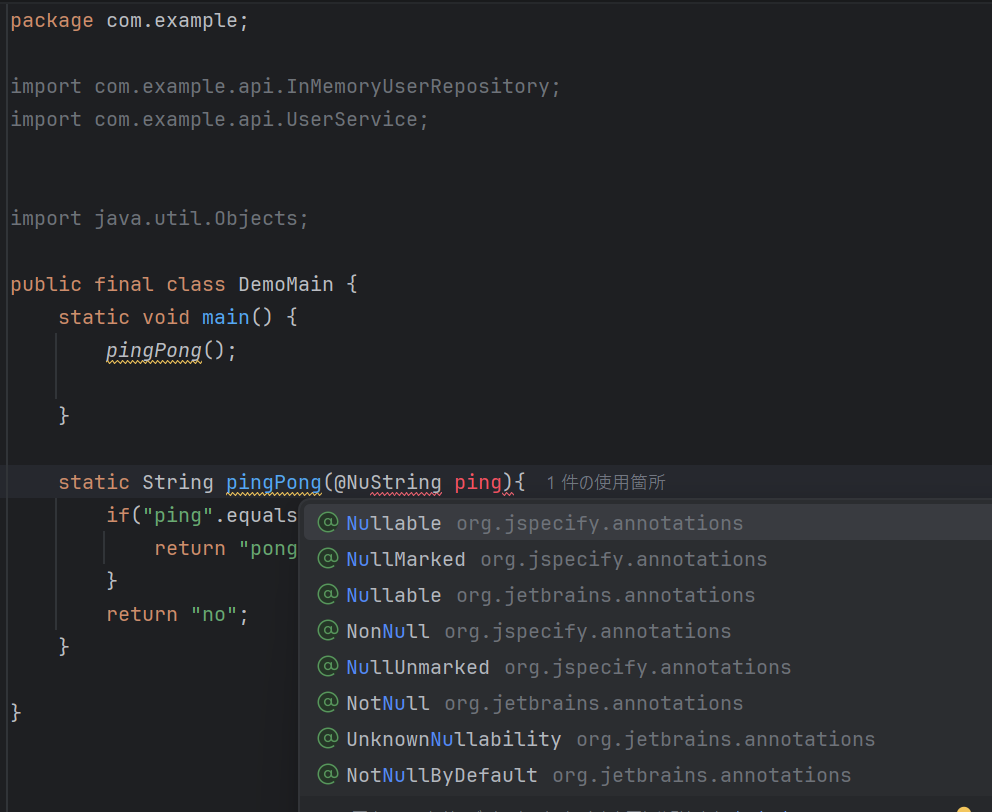Click the DemoMain class name
This screenshot has height=812, width=992.
pos(286,284)
